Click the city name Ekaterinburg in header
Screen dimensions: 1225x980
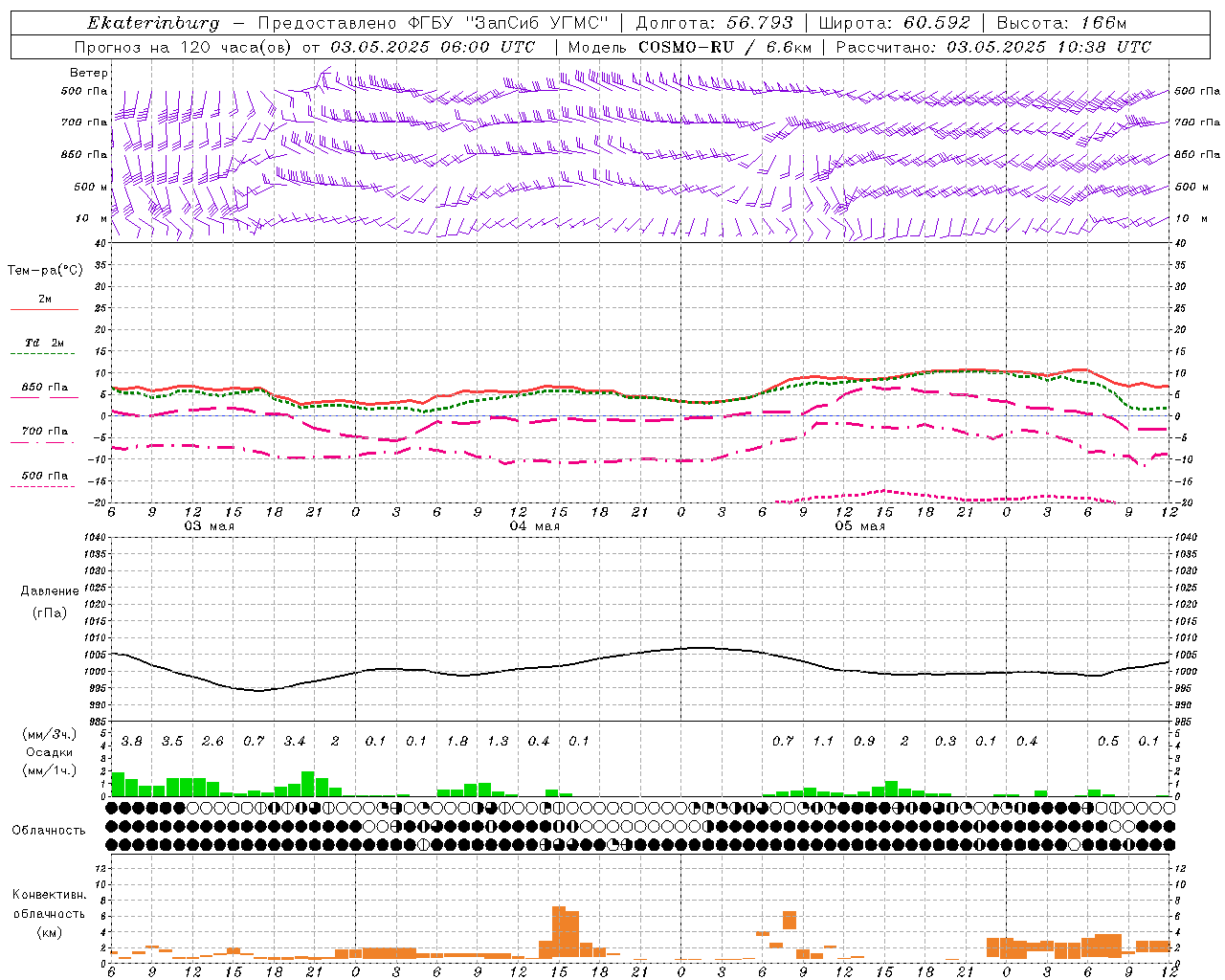[x=153, y=23]
